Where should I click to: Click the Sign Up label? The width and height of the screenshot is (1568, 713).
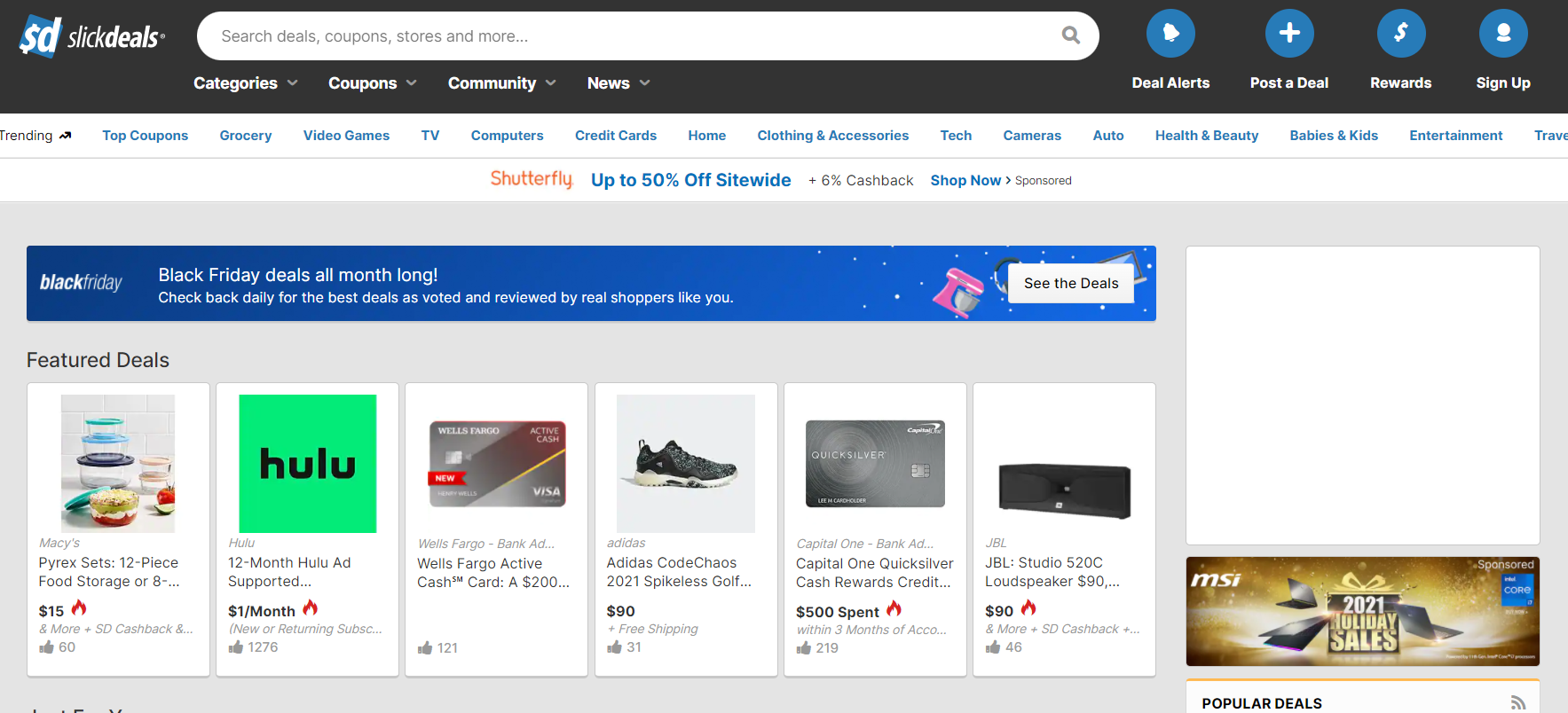1503,82
